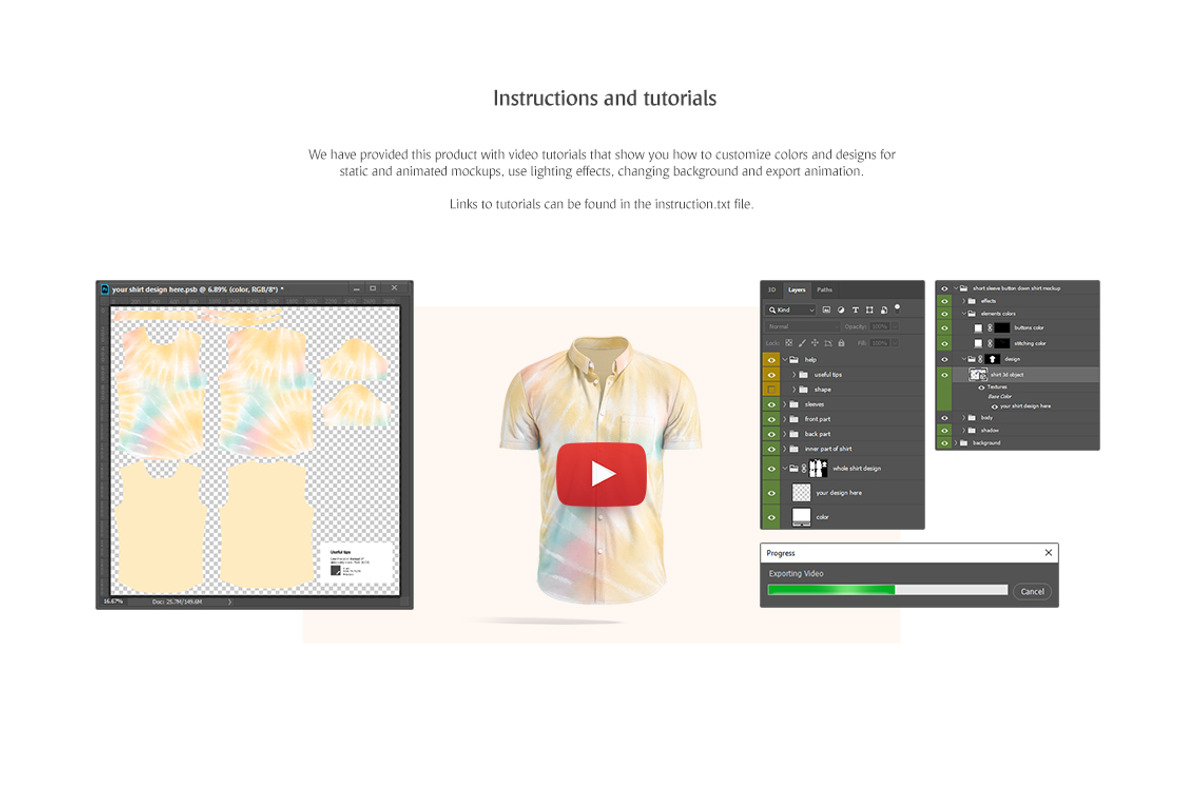This screenshot has width=1200, height=800.
Task: Enable the type layer filter icon
Action: pos(855,310)
